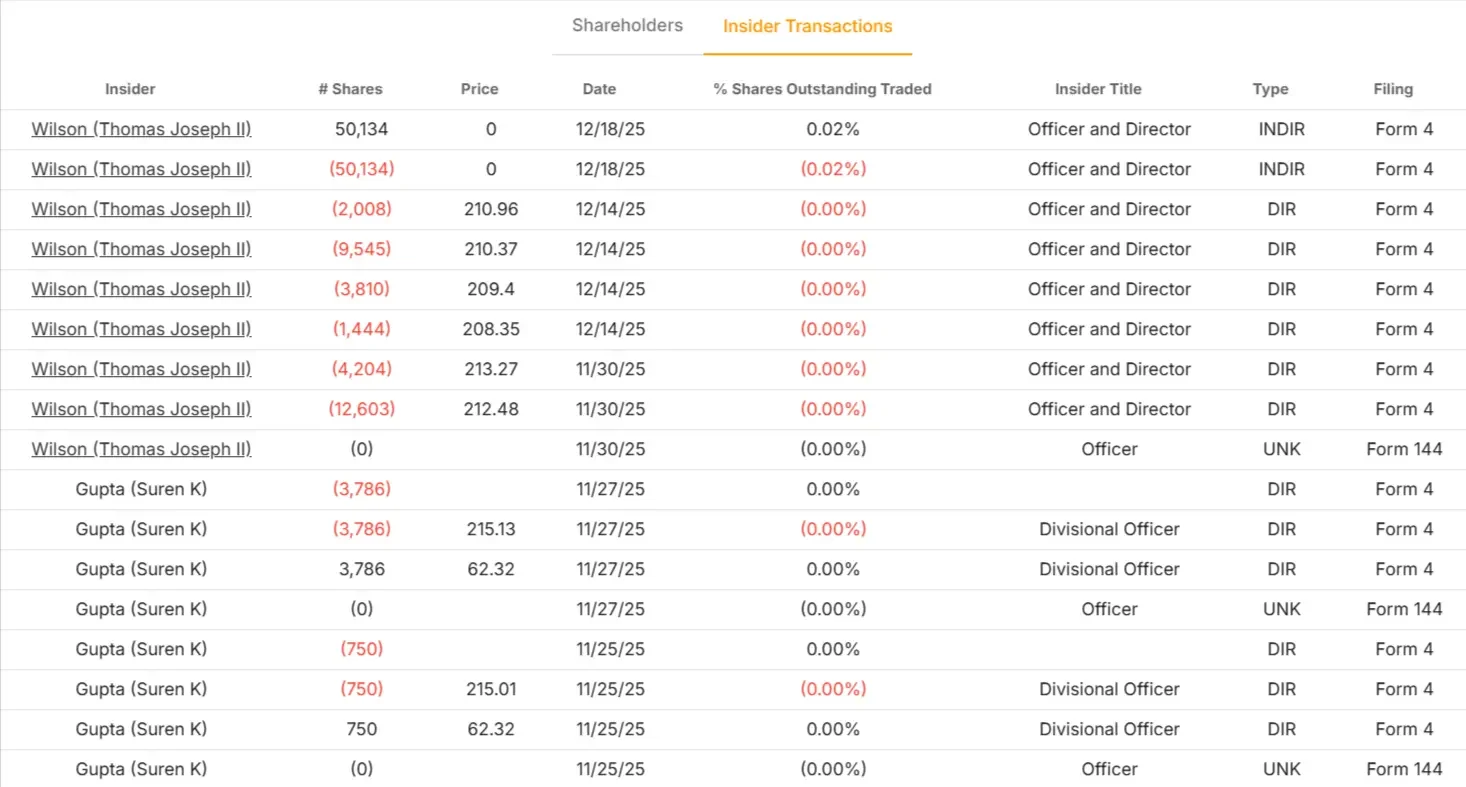Open Wilson link in the 213.27 price row
This screenshot has width=1466, height=787.
point(141,369)
